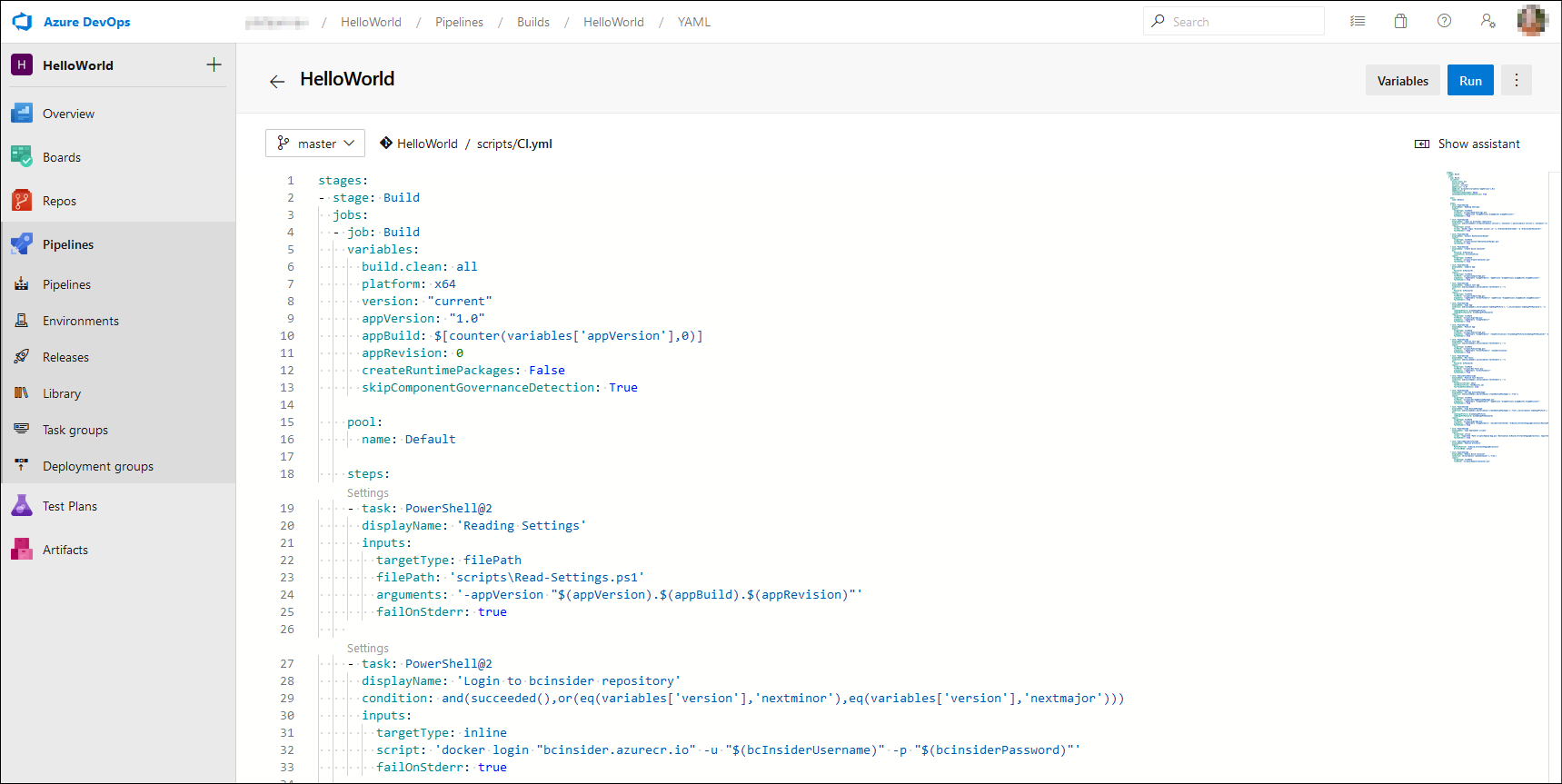The width and height of the screenshot is (1562, 784).
Task: Open the Test Plans flask icon
Action: pyautogui.click(x=22, y=506)
